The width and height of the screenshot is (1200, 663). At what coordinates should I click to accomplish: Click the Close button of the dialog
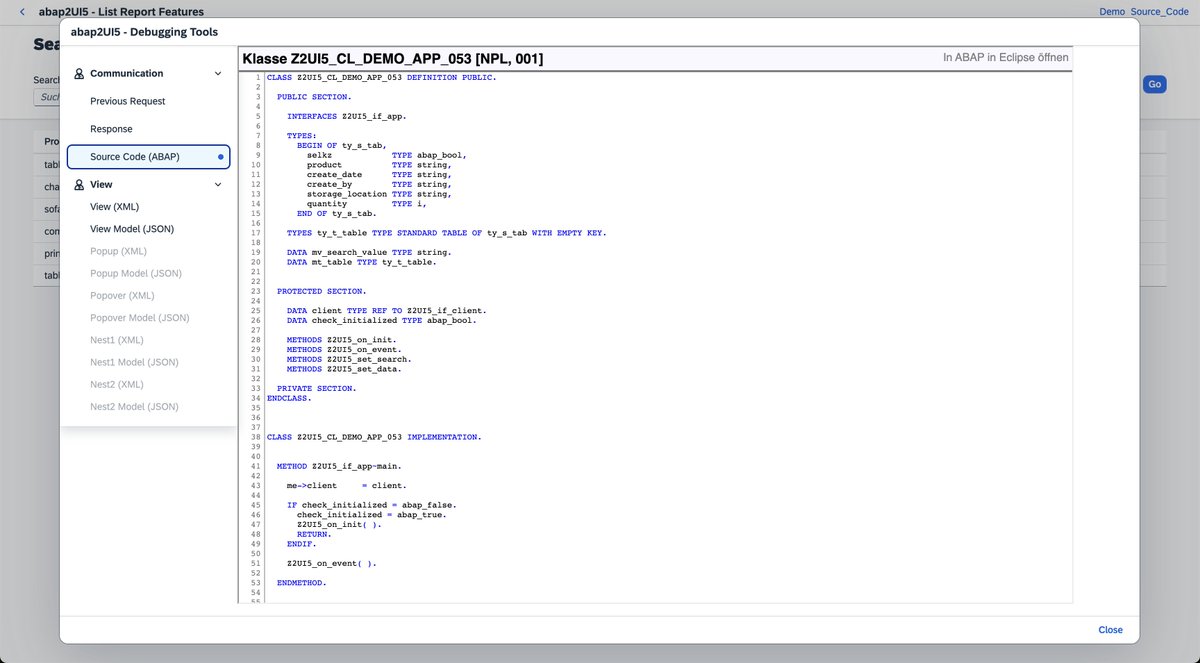(1110, 630)
